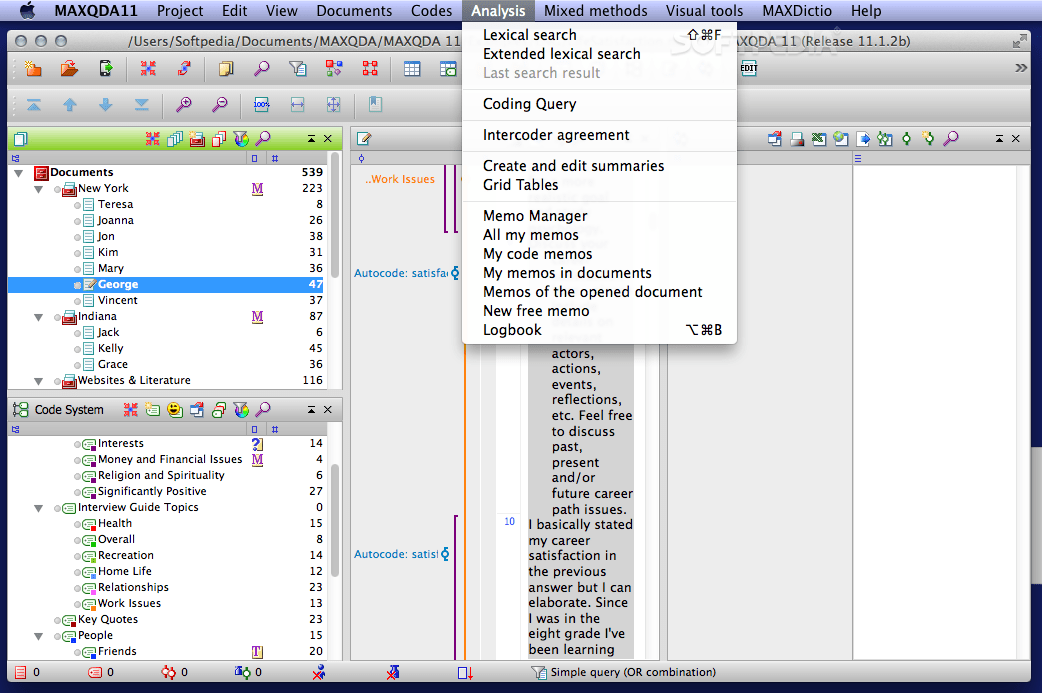1042x693 pixels.
Task: Open the Visual tools menu
Action: (x=704, y=11)
